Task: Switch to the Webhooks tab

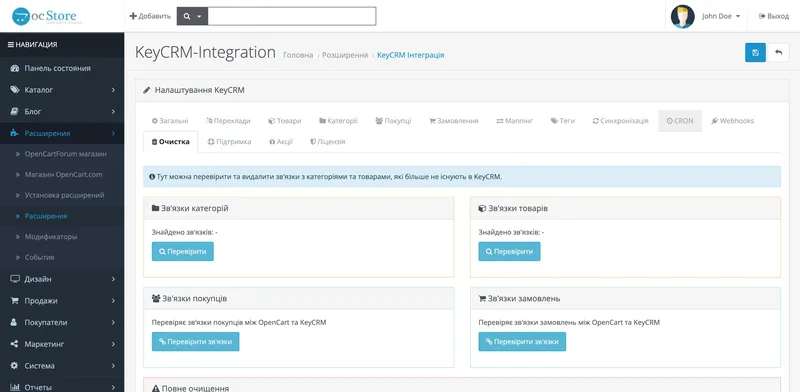Action: 733,121
